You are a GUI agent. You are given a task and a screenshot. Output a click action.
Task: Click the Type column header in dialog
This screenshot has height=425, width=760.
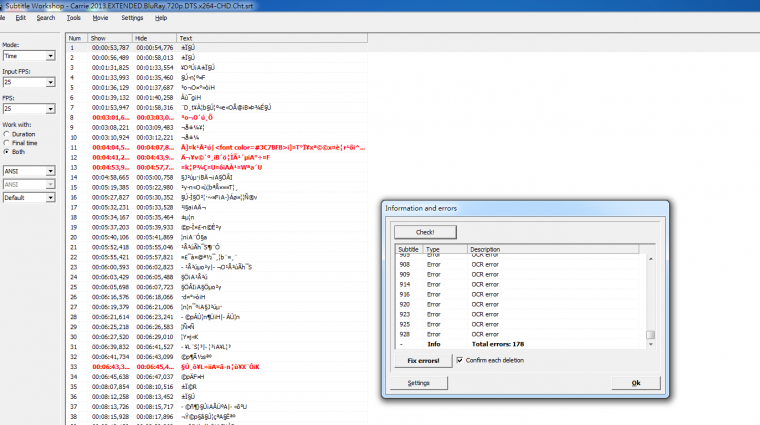point(445,249)
